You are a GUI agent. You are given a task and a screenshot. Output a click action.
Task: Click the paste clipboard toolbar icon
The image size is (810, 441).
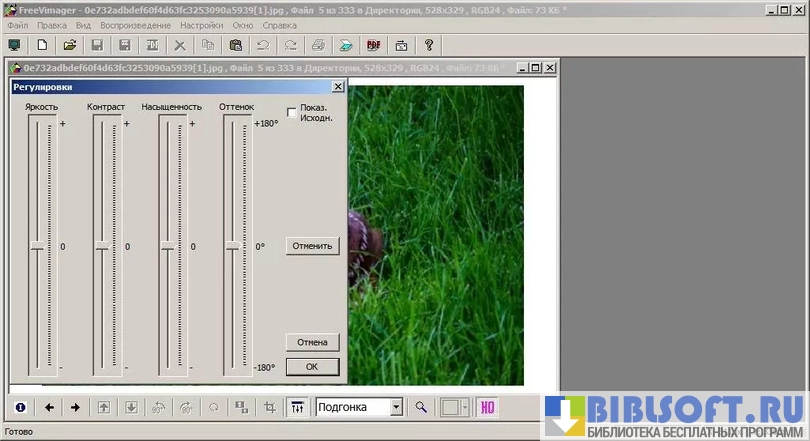235,45
